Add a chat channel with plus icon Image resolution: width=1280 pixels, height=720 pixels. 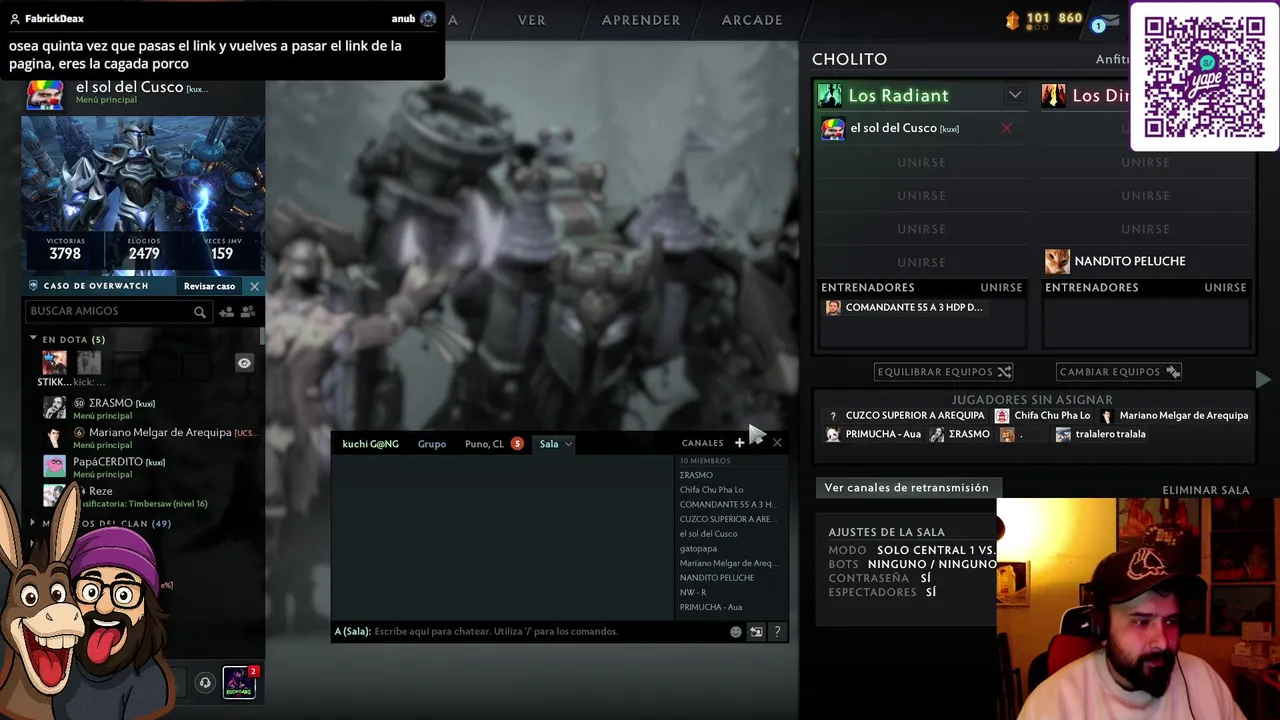(739, 443)
